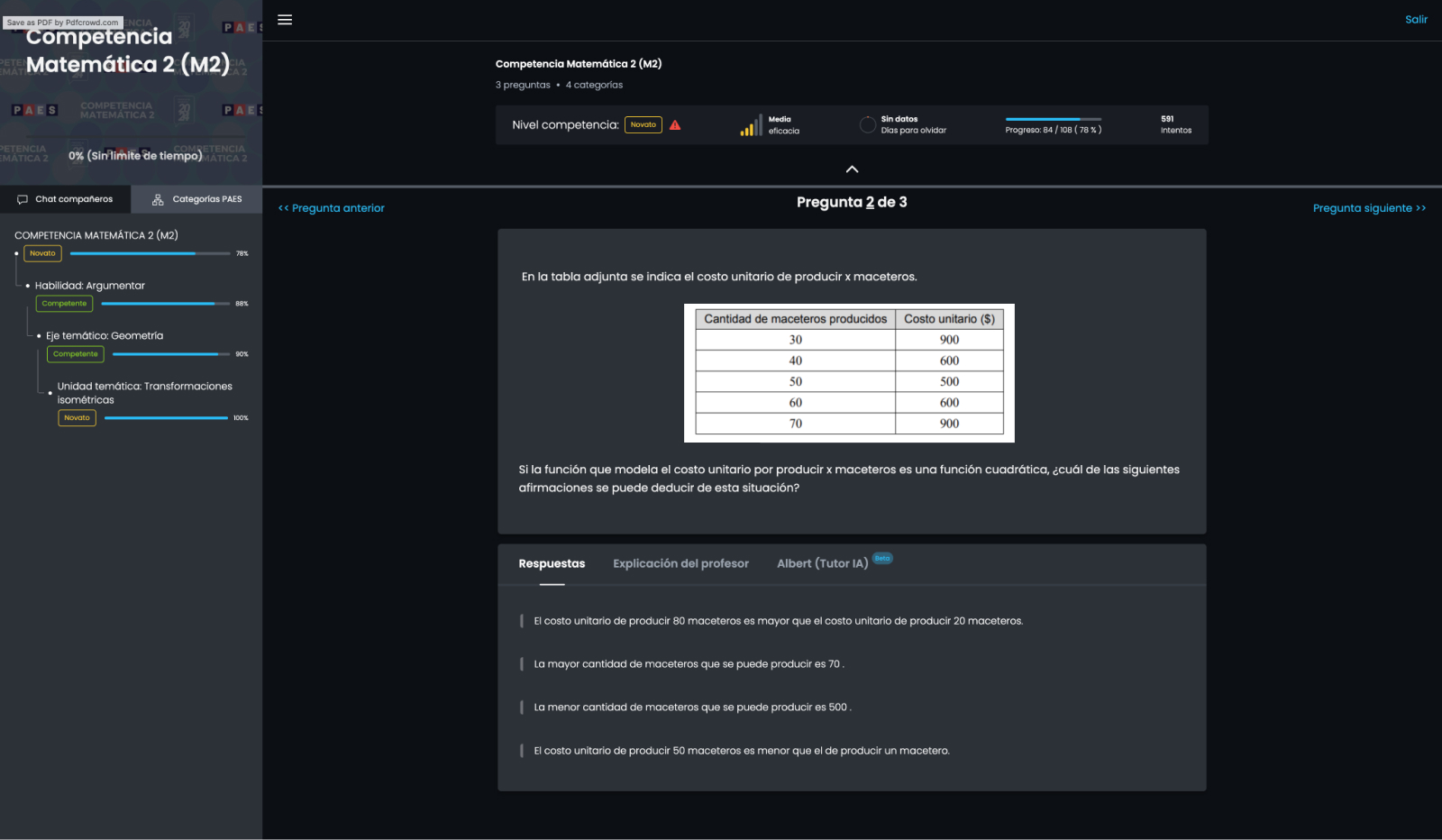
Task: Switch to Categorías PAES tab
Action: (196, 199)
